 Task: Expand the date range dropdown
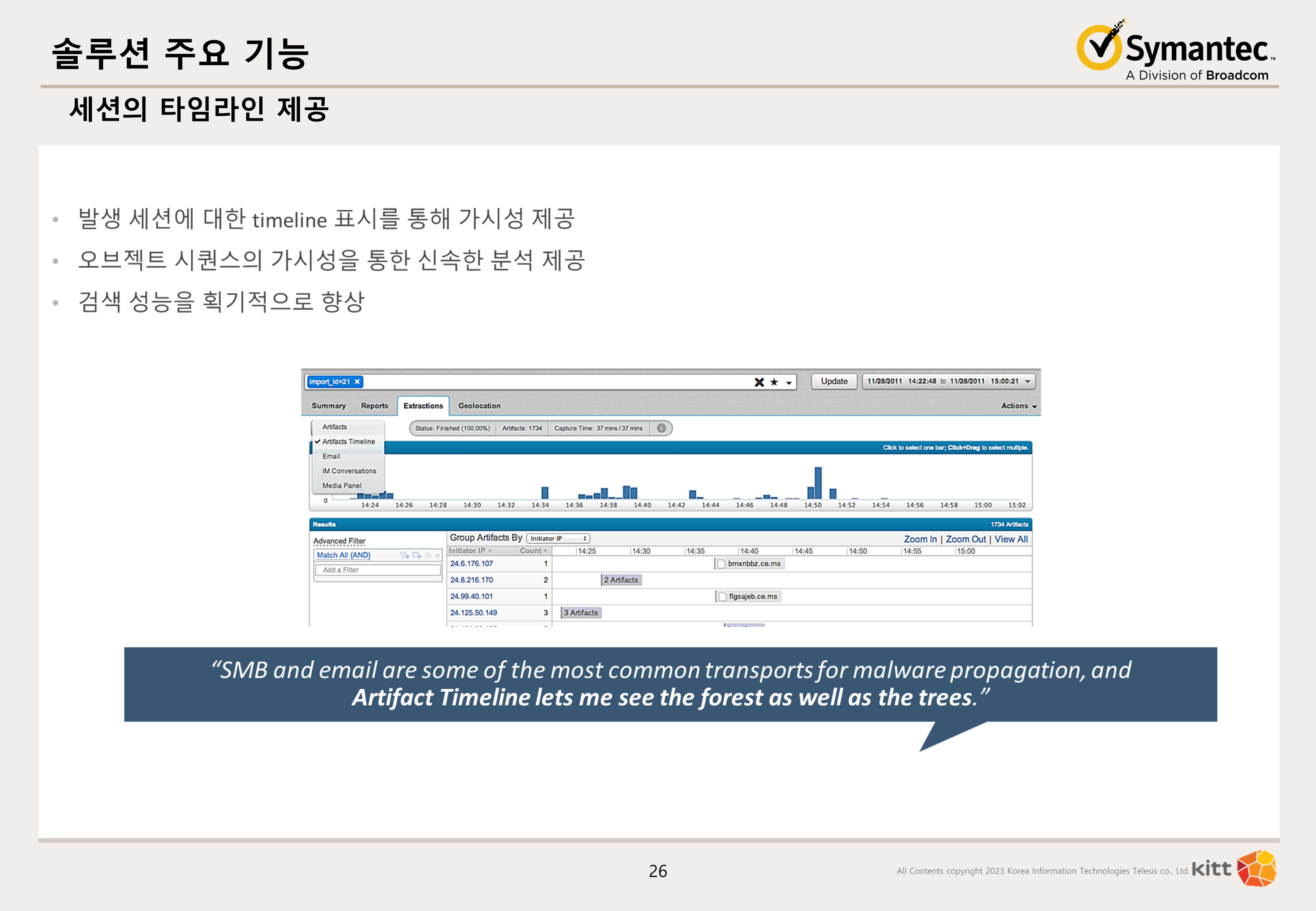pos(1027,381)
